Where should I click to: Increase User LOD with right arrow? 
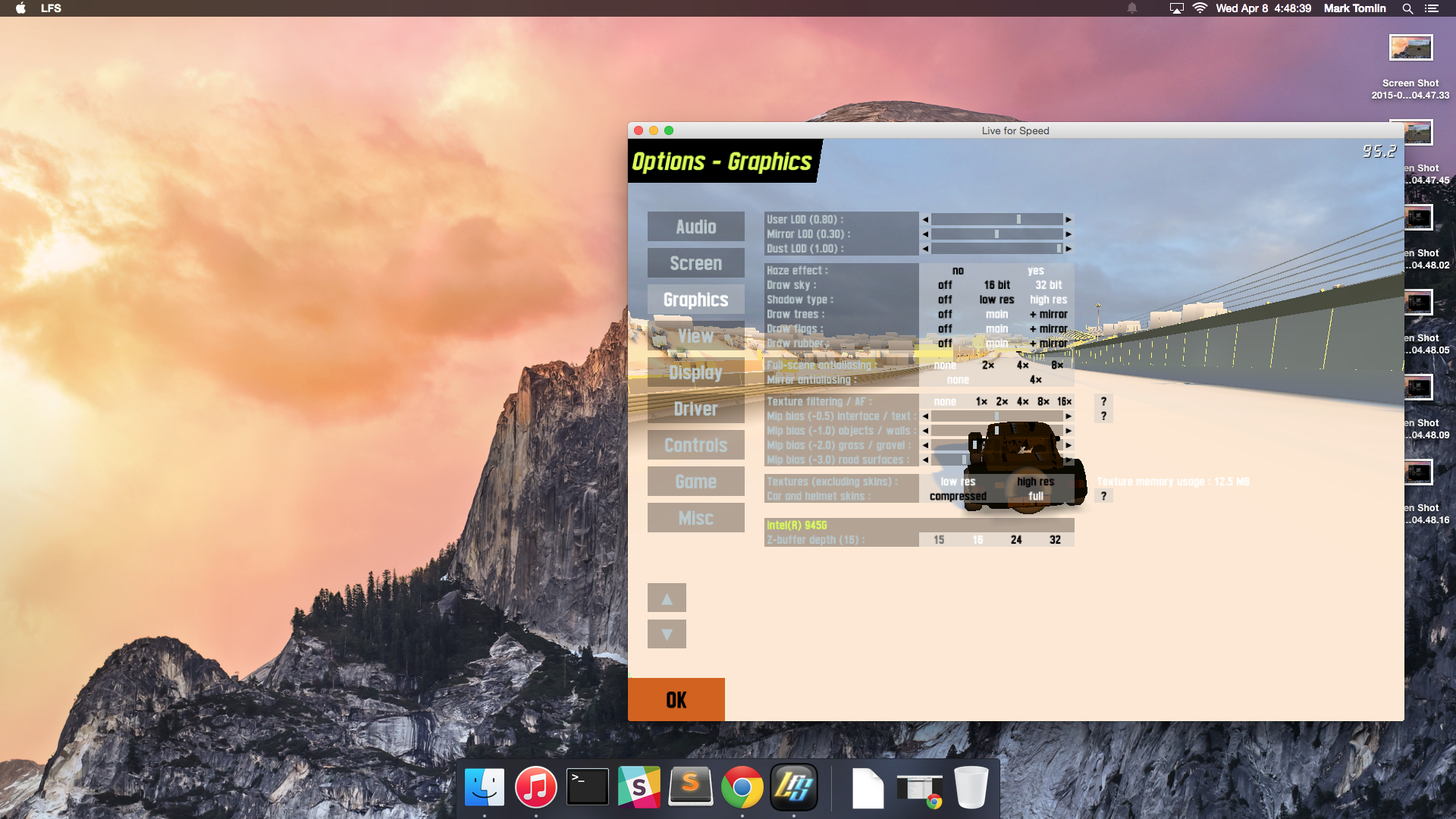pyautogui.click(x=1068, y=220)
